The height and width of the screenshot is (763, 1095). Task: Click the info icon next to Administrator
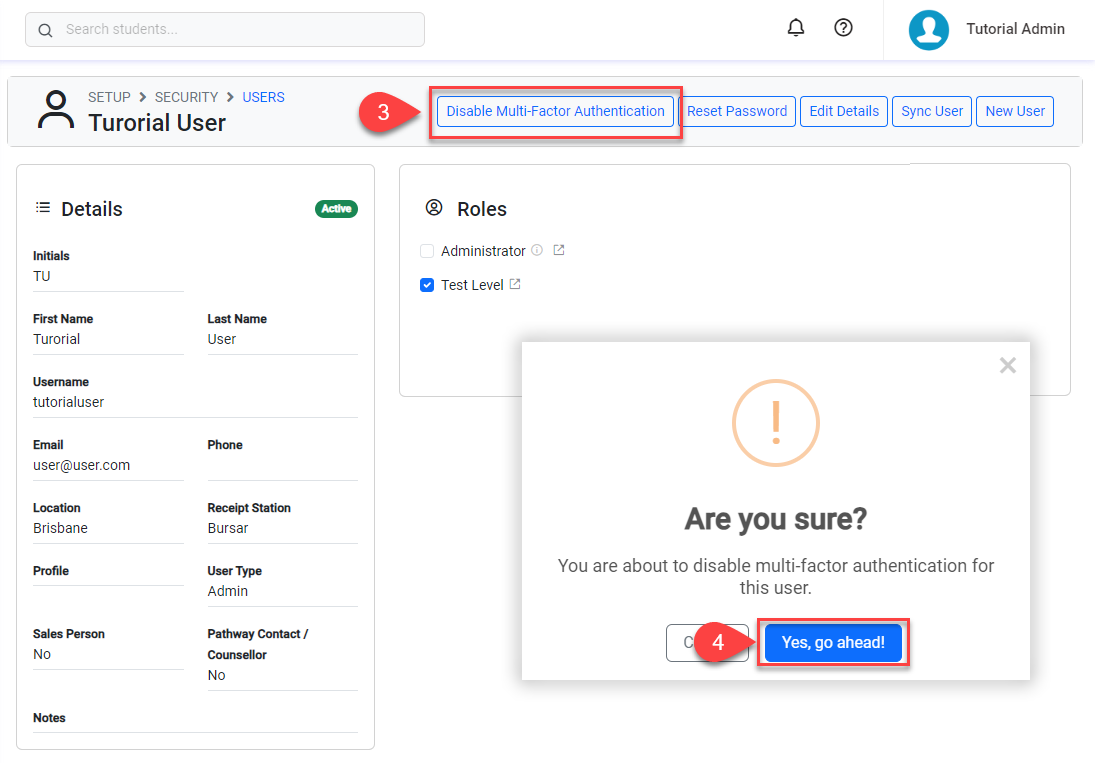pyautogui.click(x=537, y=250)
